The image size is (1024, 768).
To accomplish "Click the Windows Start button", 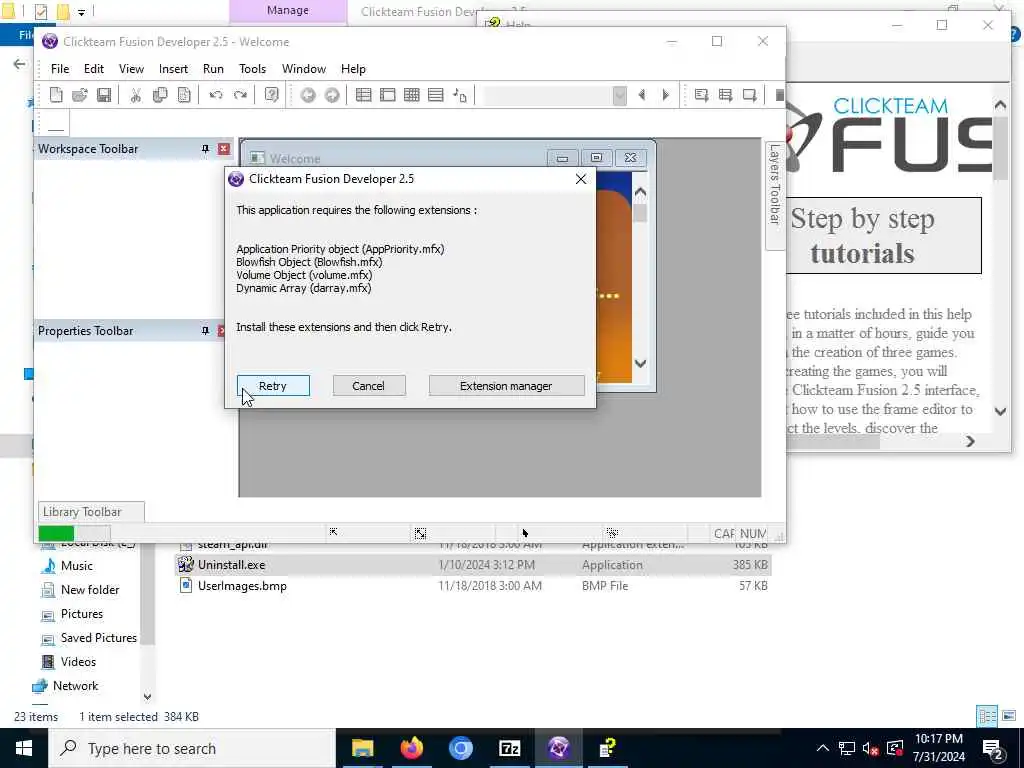I will [24, 748].
